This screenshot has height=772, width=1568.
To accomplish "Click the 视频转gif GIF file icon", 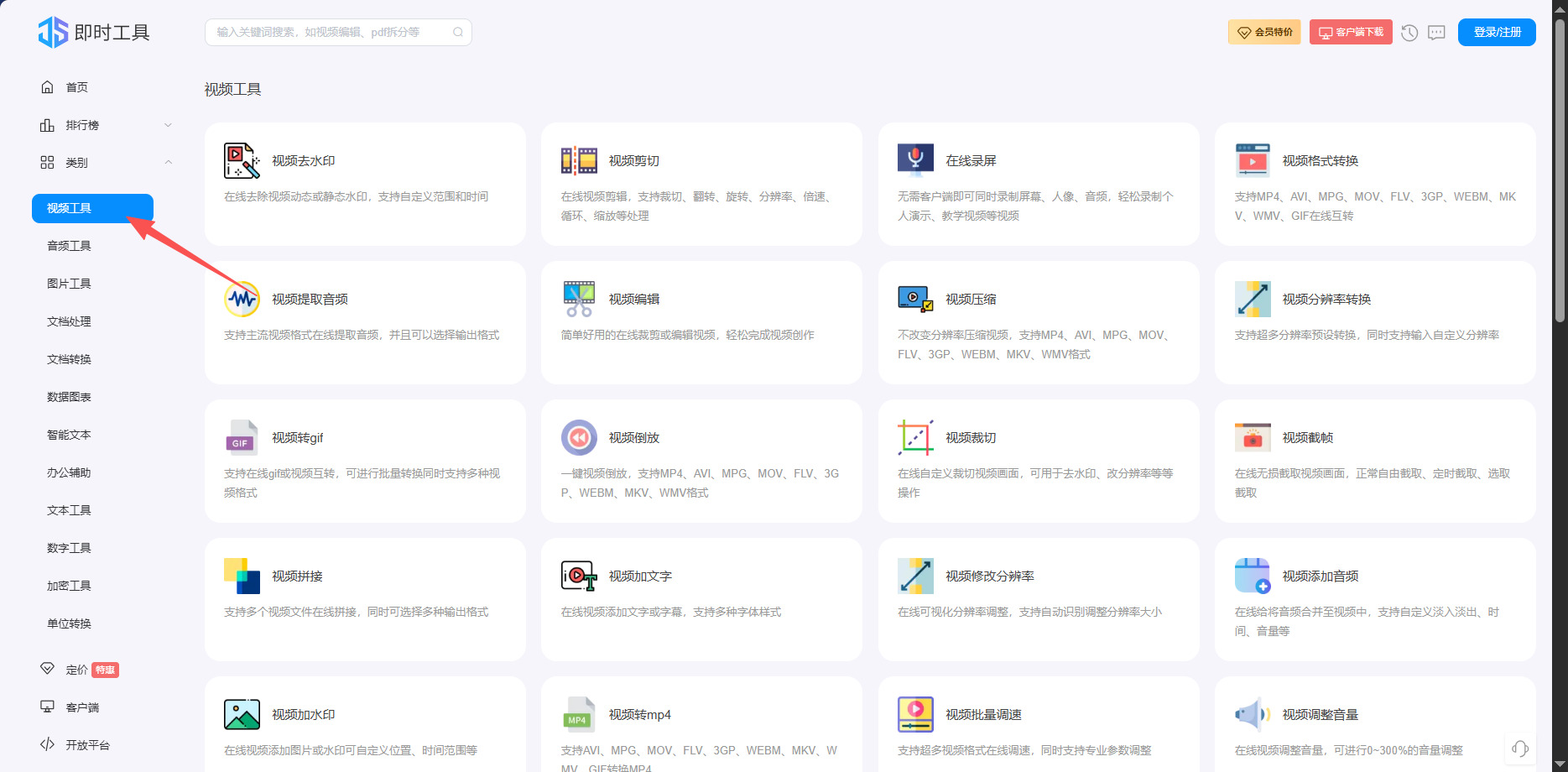I will click(242, 437).
